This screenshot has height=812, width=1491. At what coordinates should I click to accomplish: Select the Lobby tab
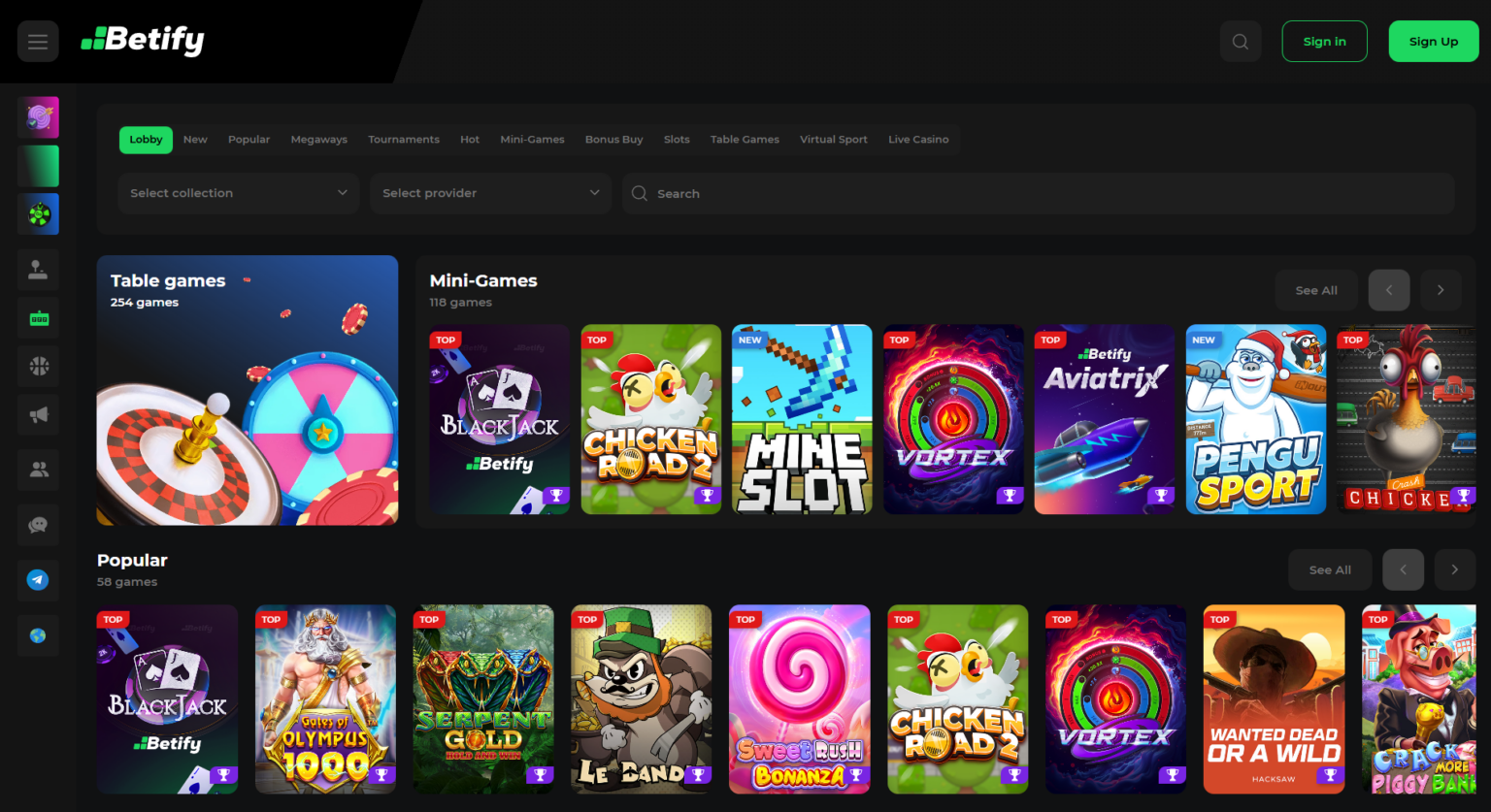click(x=146, y=140)
